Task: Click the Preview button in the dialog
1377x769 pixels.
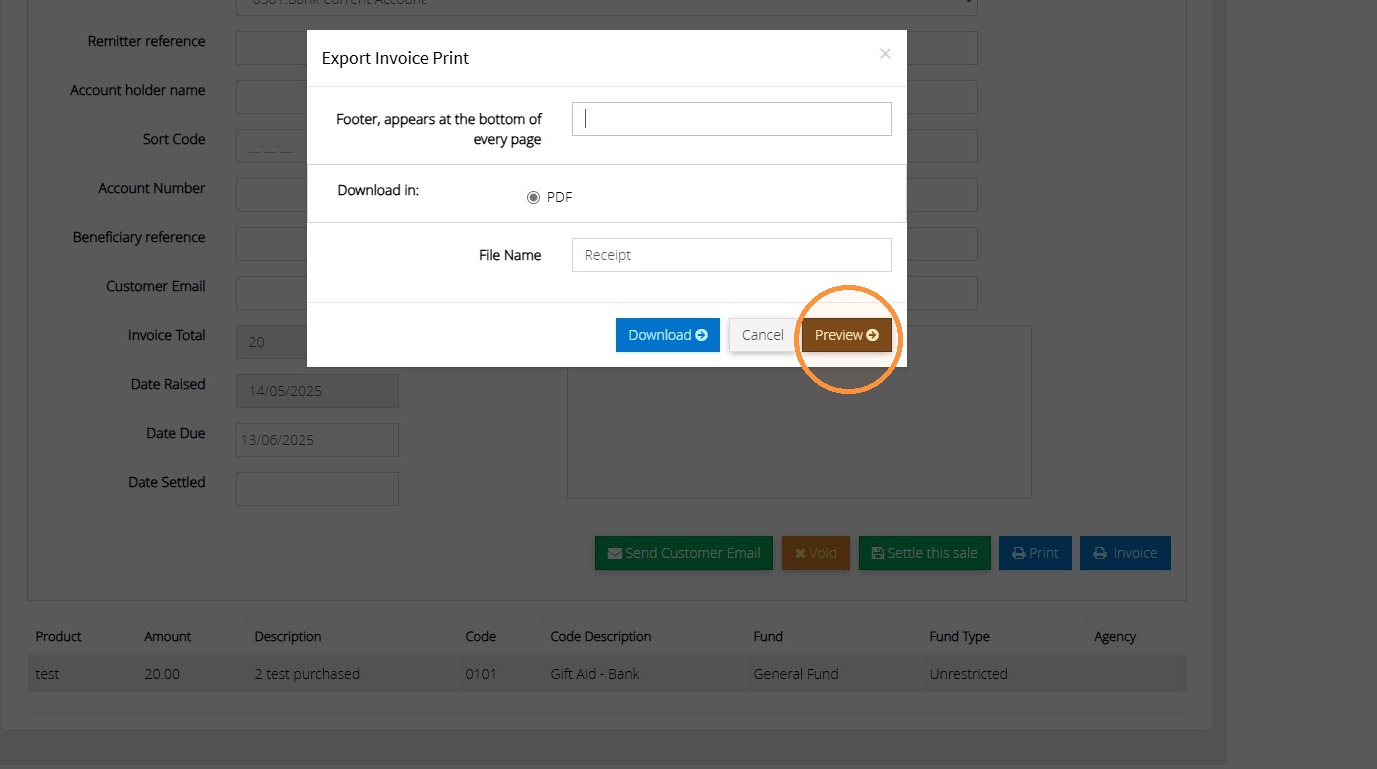Action: coord(846,335)
